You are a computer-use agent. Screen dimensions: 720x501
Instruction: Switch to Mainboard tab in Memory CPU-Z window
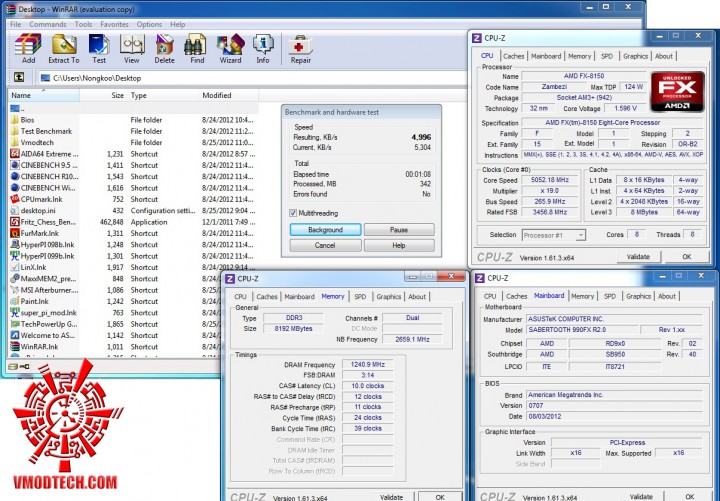(299, 297)
